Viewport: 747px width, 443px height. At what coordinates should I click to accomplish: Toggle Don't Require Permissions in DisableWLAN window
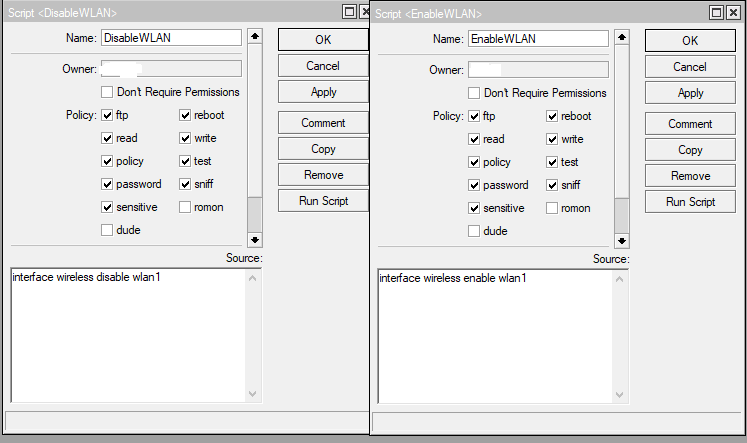(x=107, y=92)
